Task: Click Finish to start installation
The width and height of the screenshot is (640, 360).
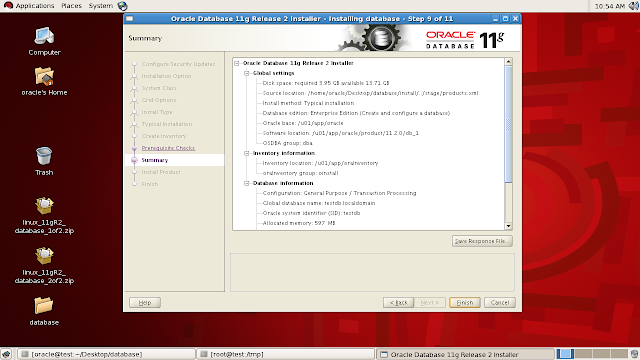Action: [464, 302]
